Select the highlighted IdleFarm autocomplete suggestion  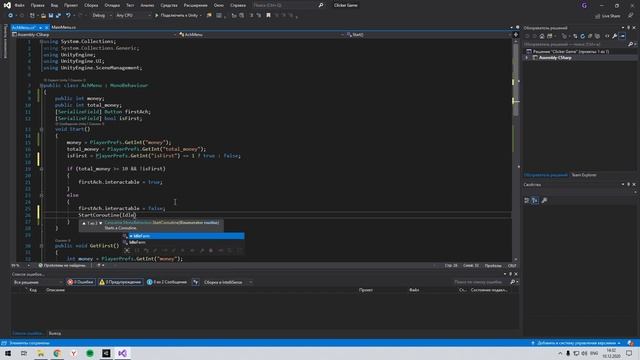[x=186, y=236]
